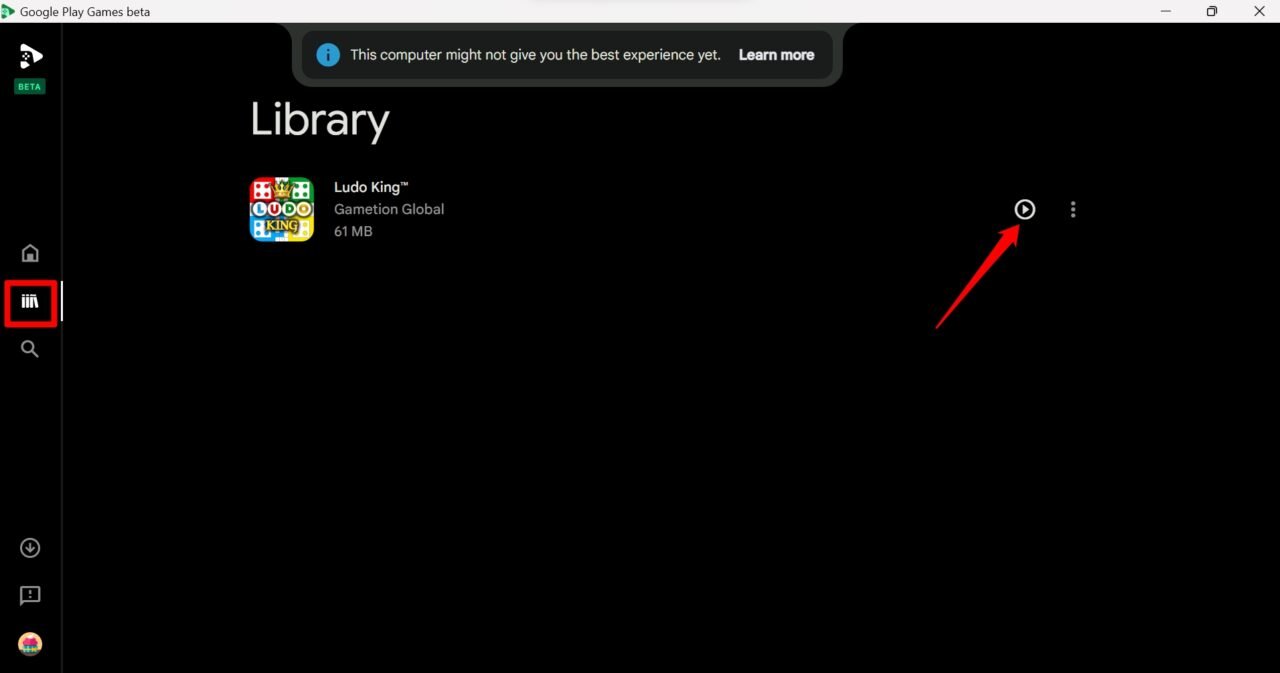This screenshot has height=673, width=1280.
Task: Select the Ludo King title text
Action: [371, 186]
